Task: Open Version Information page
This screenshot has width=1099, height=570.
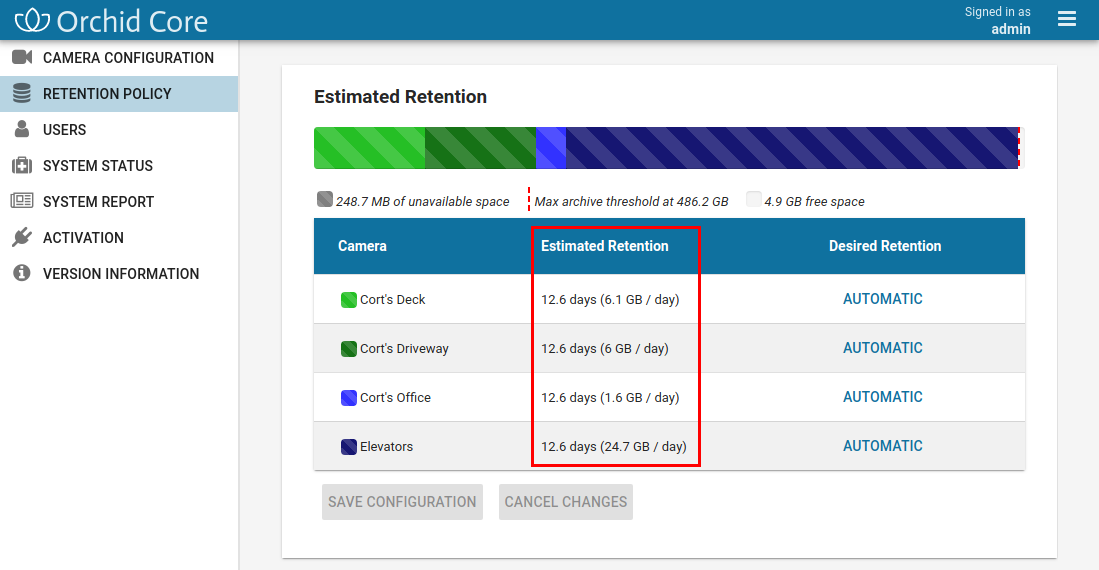Action: point(119,273)
